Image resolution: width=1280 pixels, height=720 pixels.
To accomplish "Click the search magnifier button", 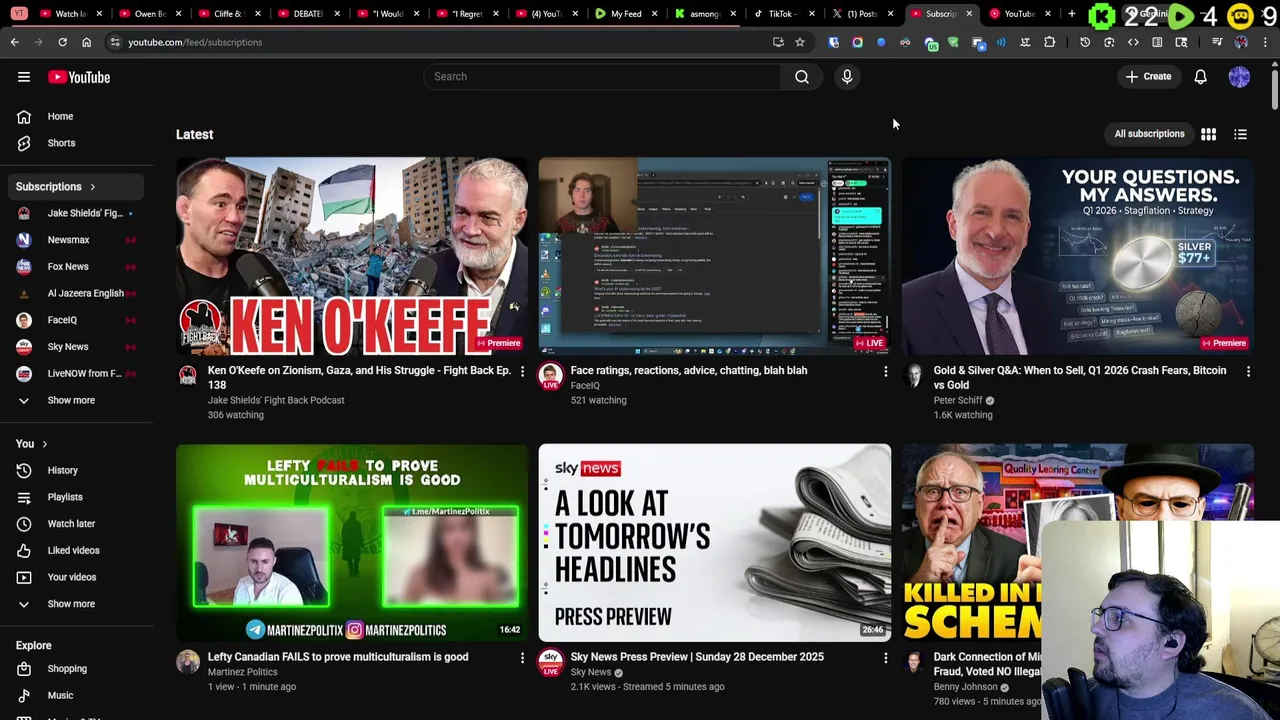I will [x=801, y=77].
